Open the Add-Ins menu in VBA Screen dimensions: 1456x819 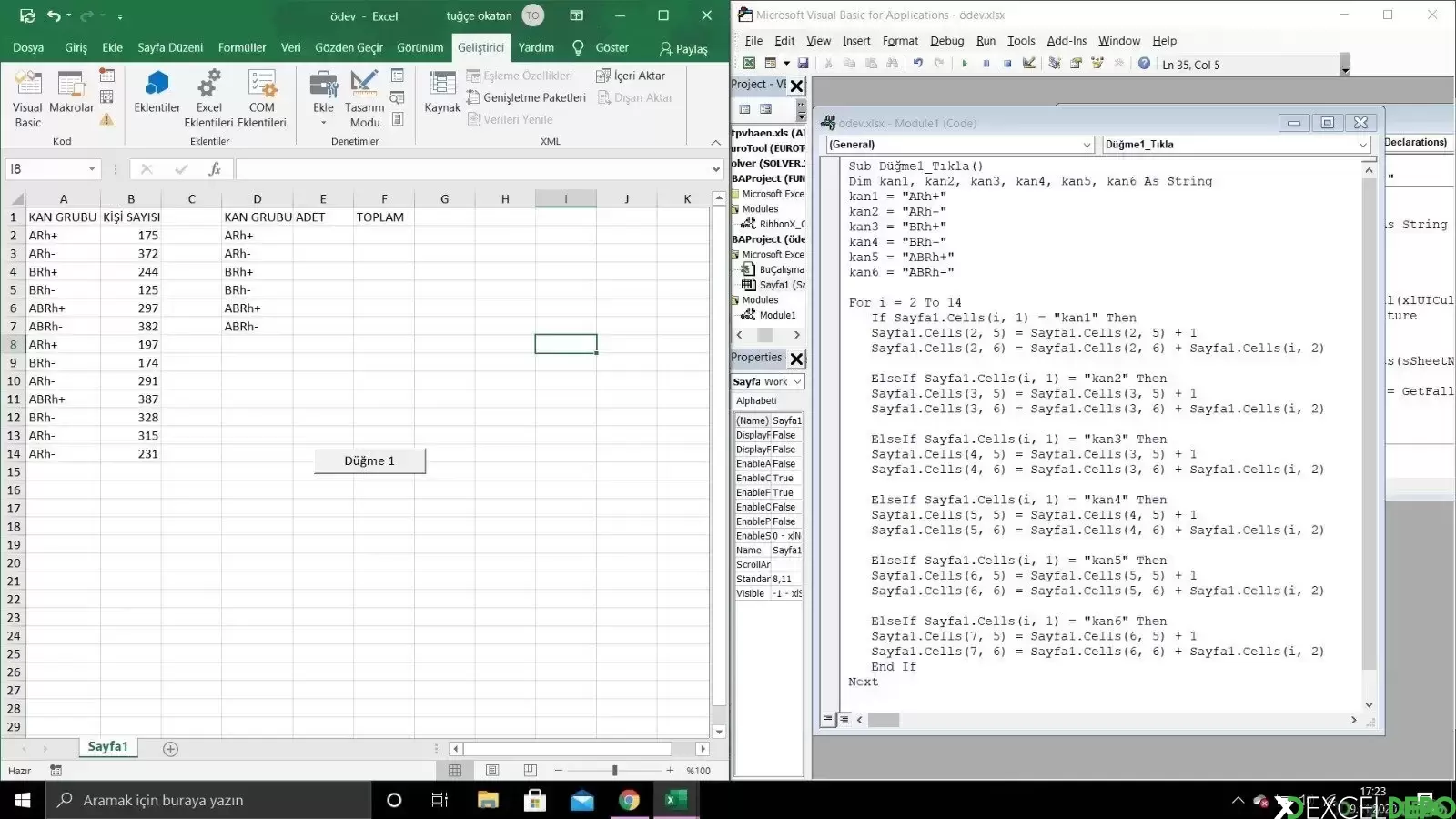click(1067, 41)
